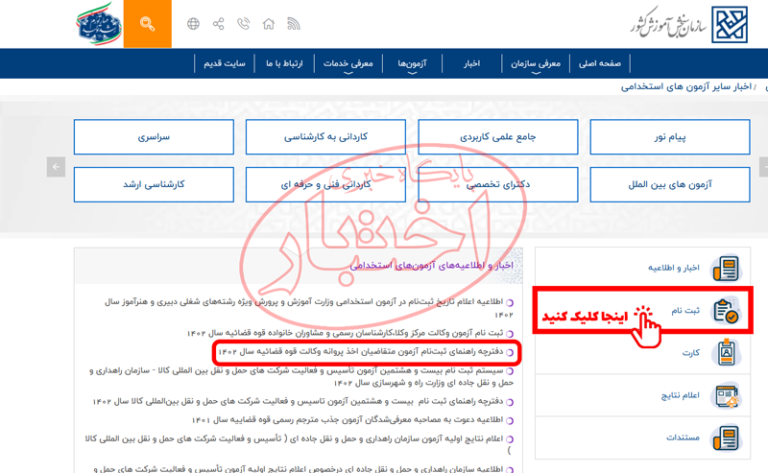Open the highlighted دفترچه راهنمای ثبت‌نام وکالت link

tap(365, 352)
